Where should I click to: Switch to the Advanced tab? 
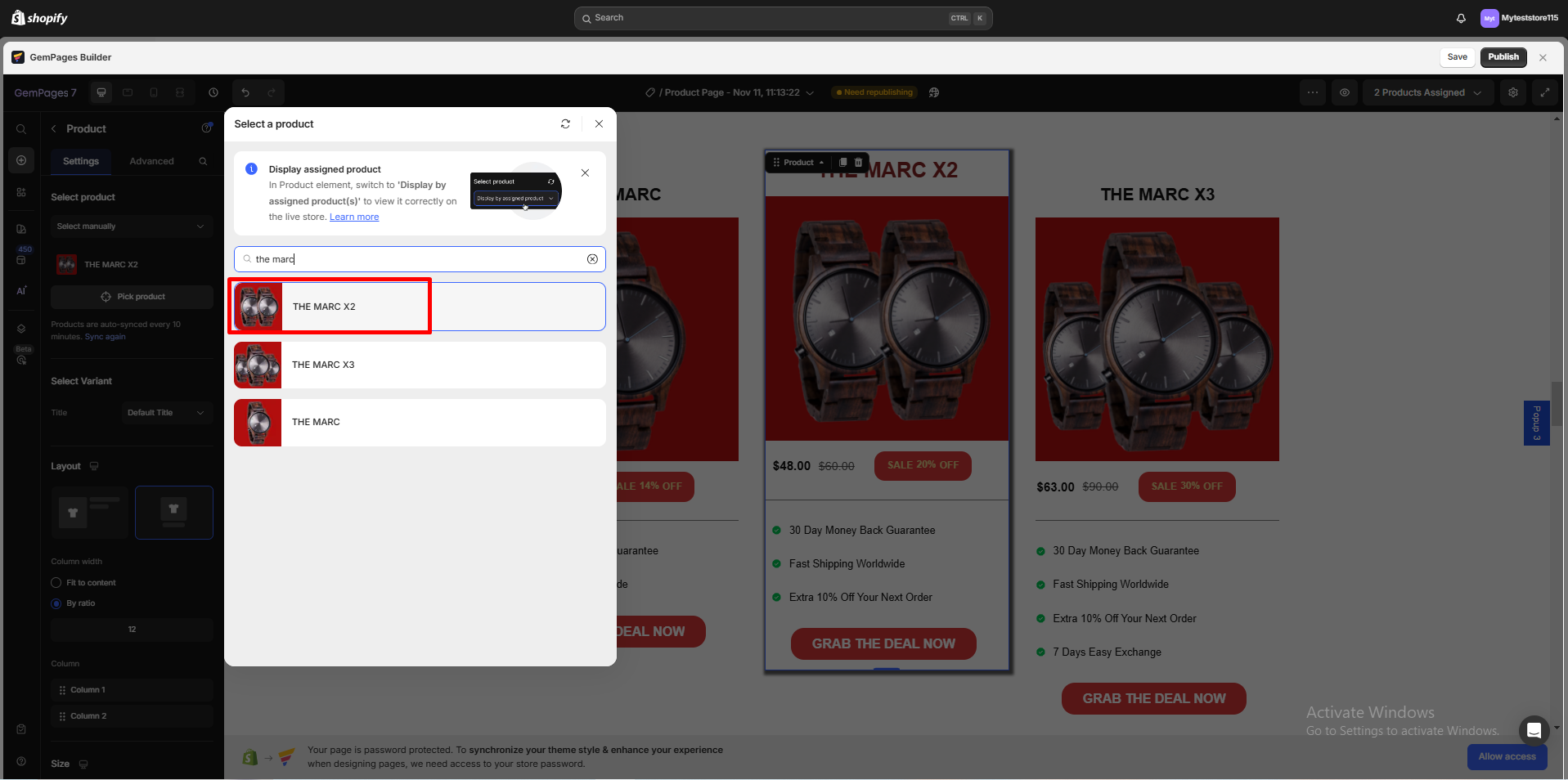tap(151, 161)
